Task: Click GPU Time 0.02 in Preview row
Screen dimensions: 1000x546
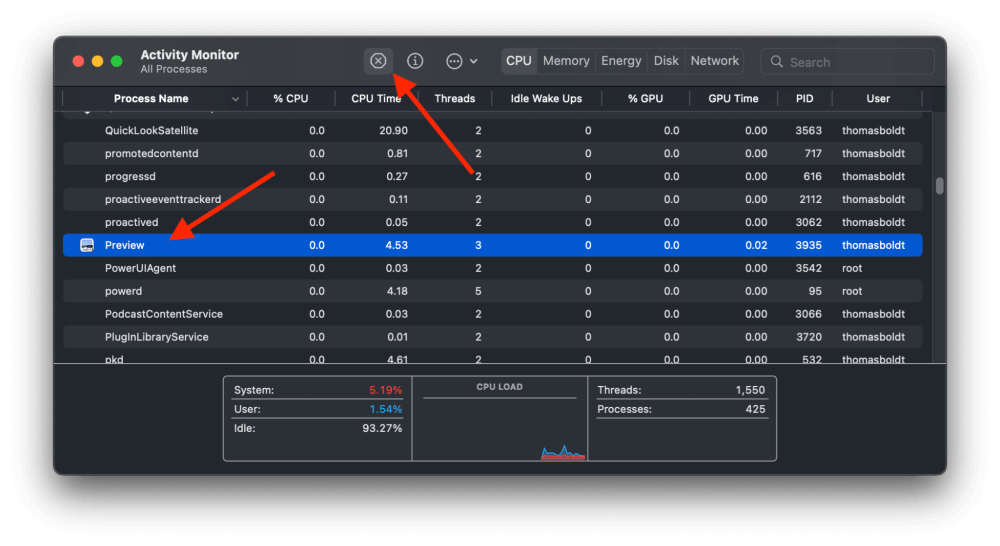Action: tap(756, 246)
